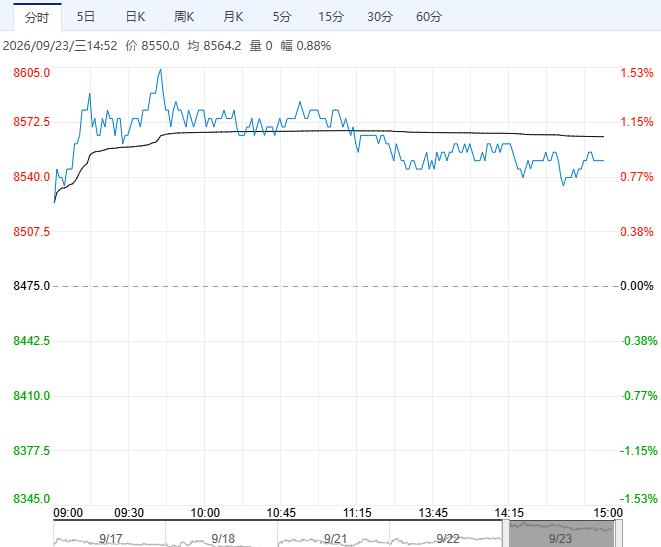Image resolution: width=661 pixels, height=547 pixels.
Task: Click the 10:45 time axis label
Action: click(x=281, y=513)
